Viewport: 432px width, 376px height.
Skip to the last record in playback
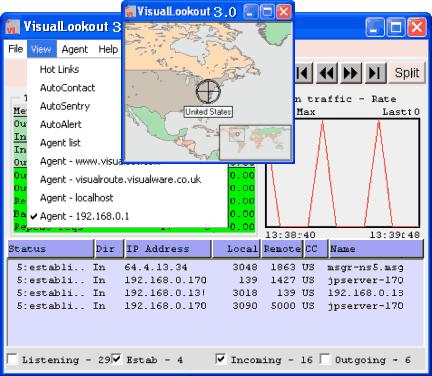[375, 72]
